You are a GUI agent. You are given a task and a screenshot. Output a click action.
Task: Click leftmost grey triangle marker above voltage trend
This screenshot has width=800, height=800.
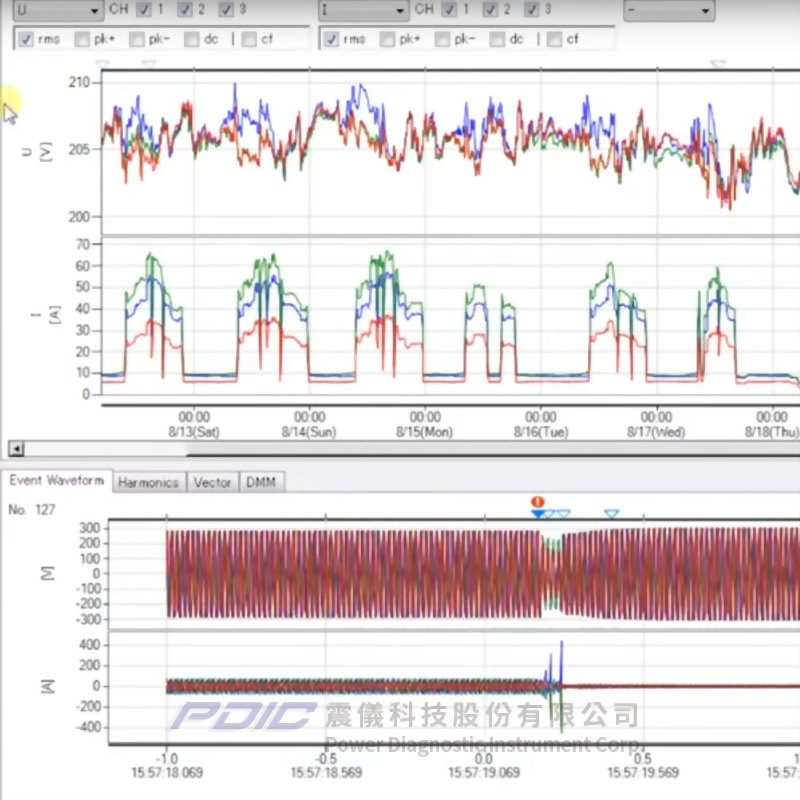102,64
